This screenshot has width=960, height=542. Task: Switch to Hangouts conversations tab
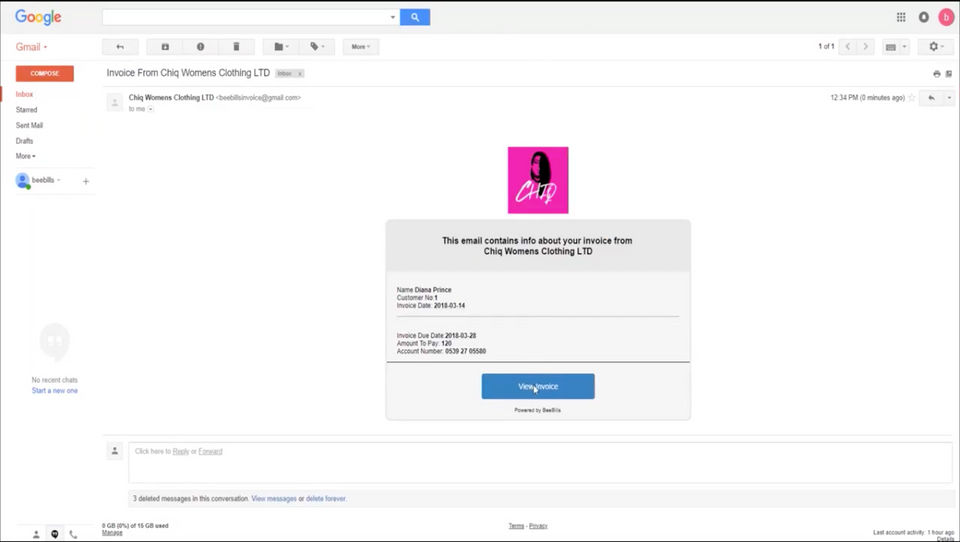(x=54, y=534)
